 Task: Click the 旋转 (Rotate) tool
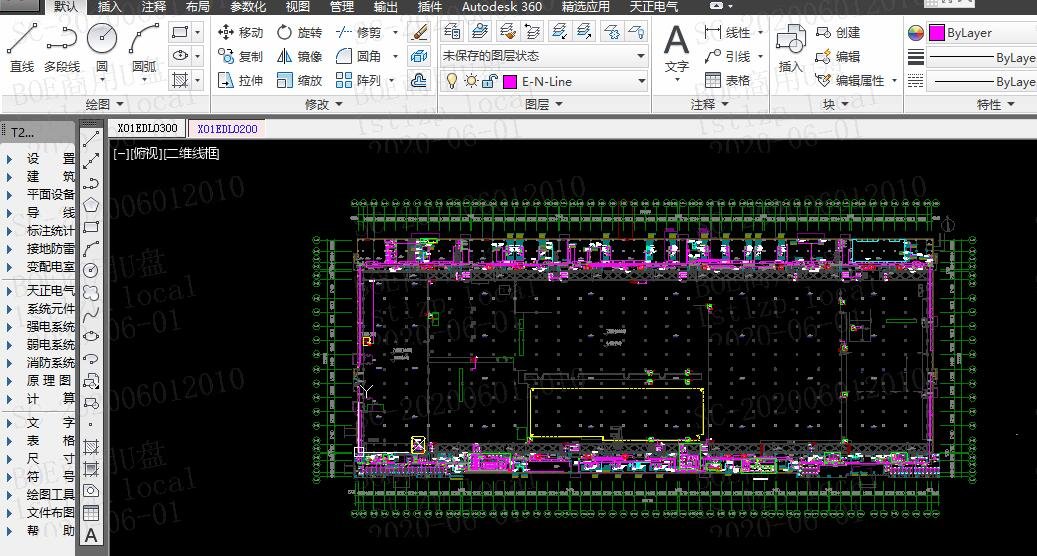point(299,32)
